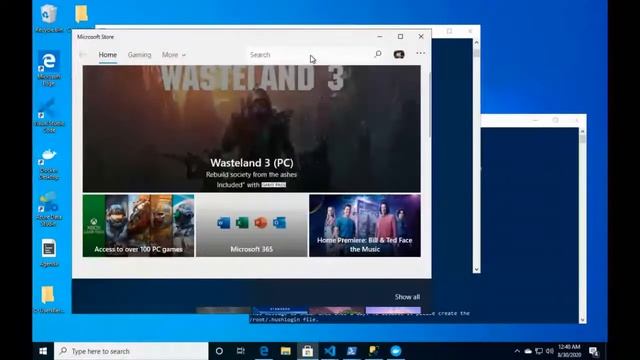Click the magnifier search icon in Store
This screenshot has height=360, width=640.
[x=378, y=54]
